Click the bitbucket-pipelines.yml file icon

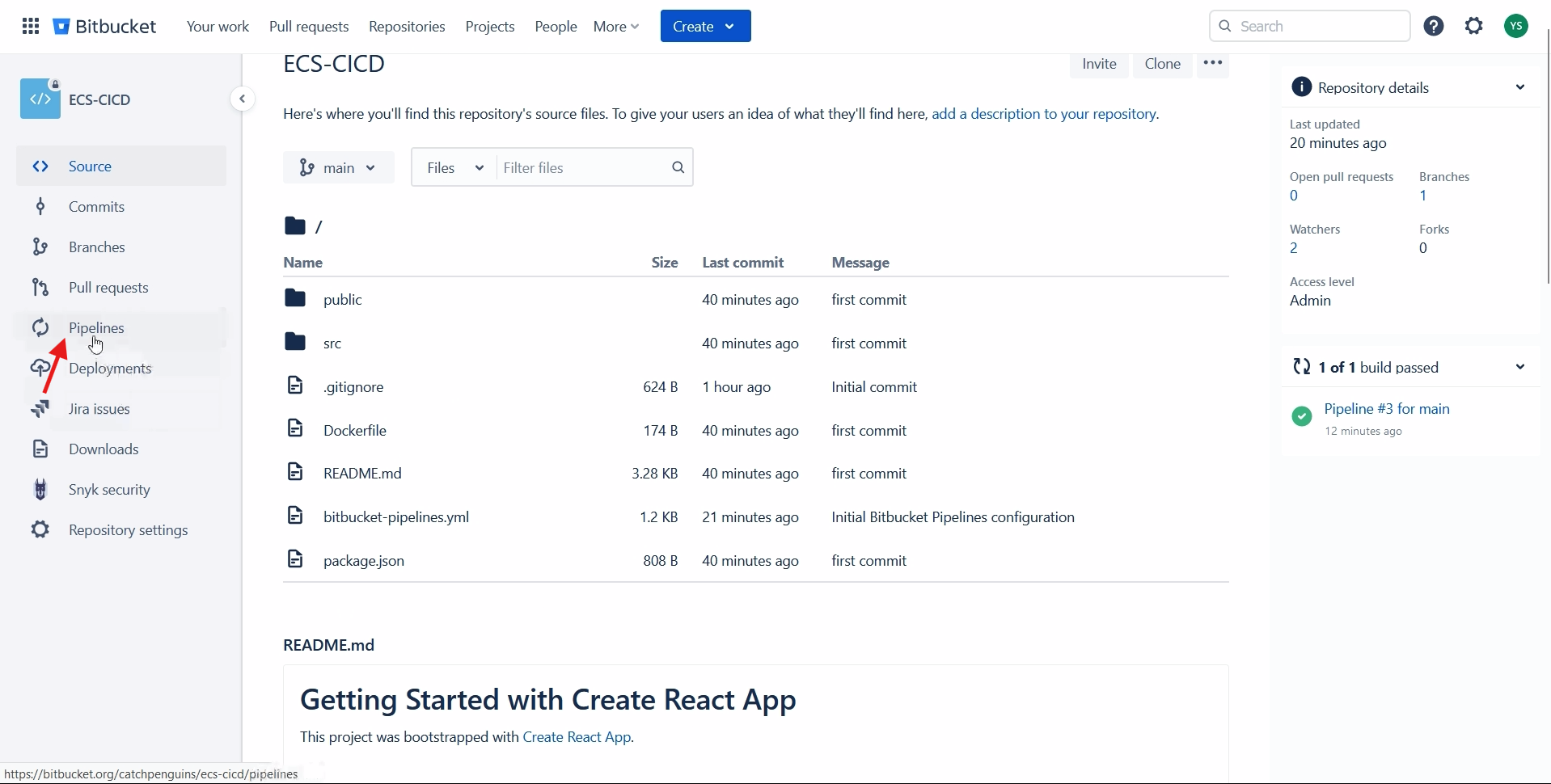pos(295,516)
